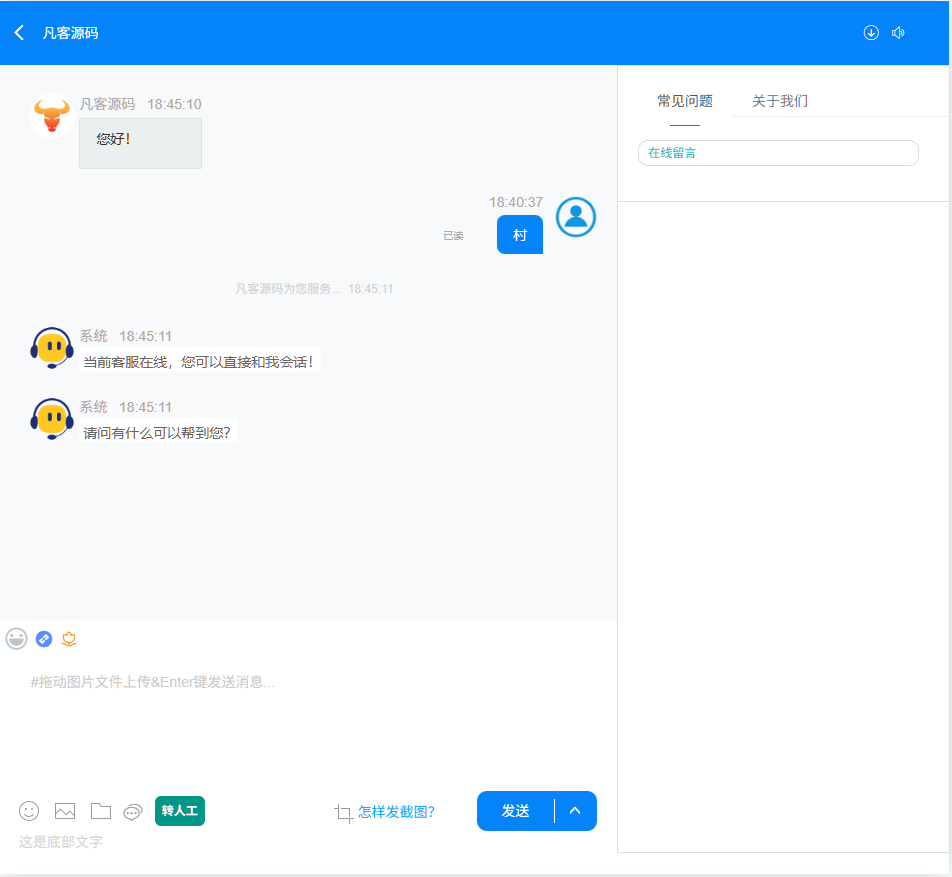Click timestamp 18:40:37

[x=516, y=202]
